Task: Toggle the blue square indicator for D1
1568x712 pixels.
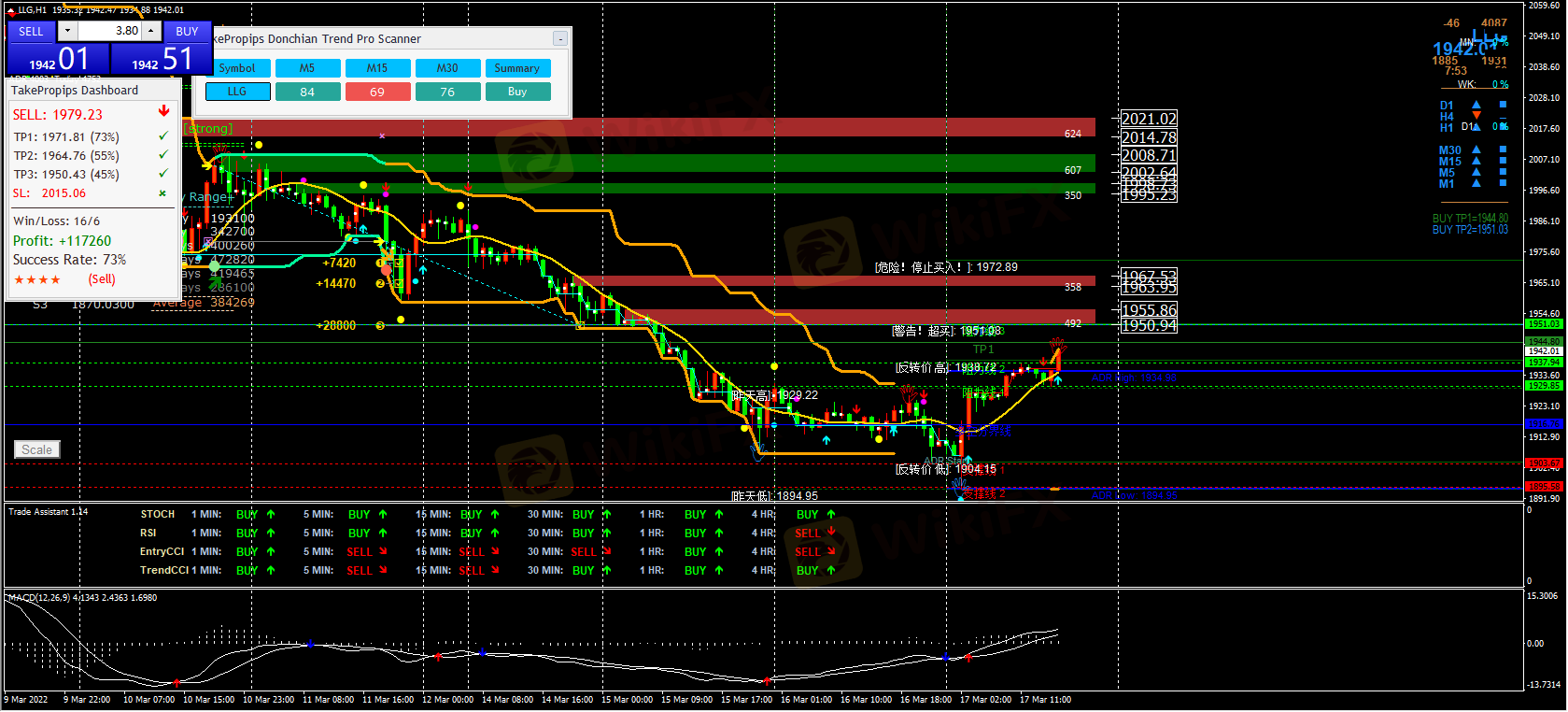Action: 1503,105
